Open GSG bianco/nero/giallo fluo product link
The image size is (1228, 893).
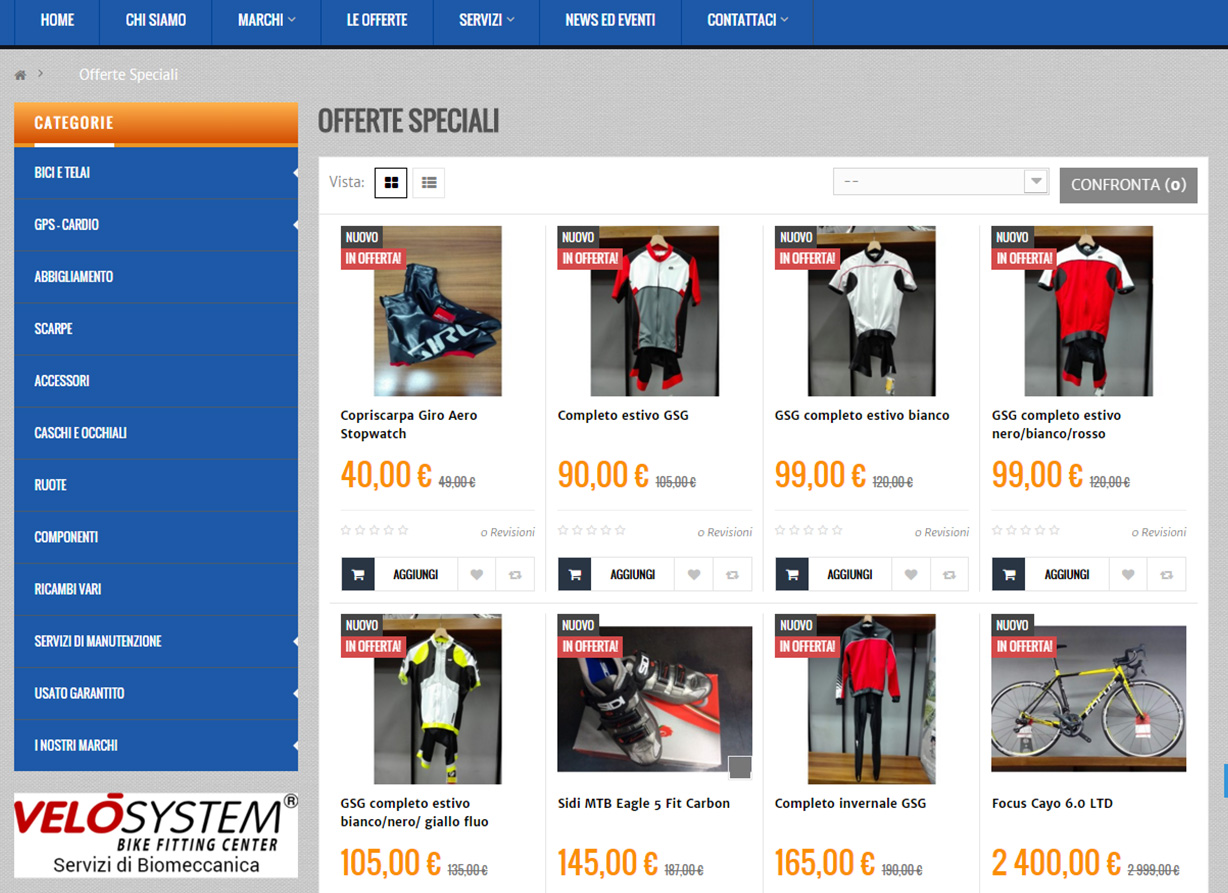click(414, 813)
